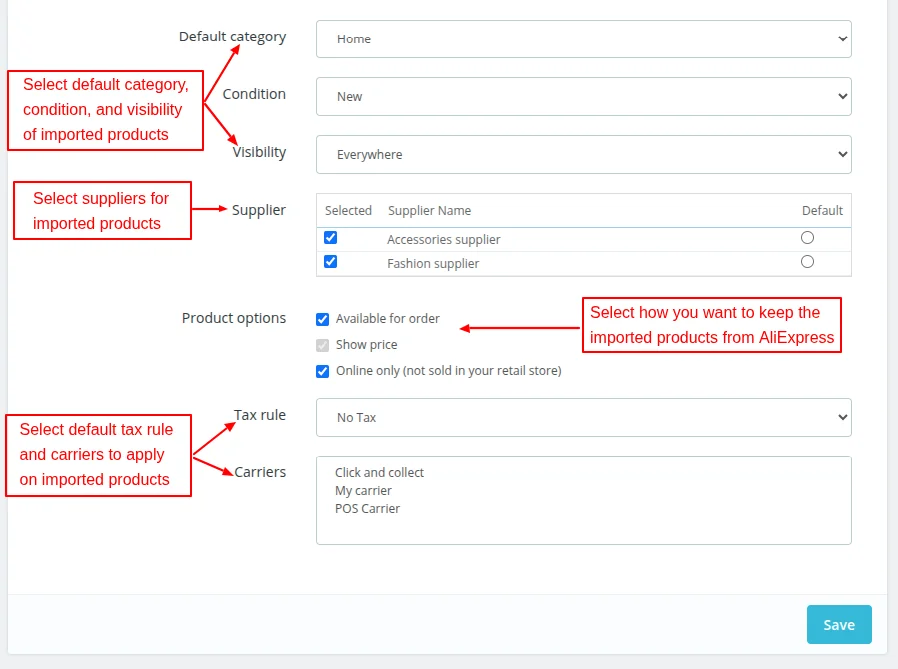Click the Default column header
Screen dimensions: 898x669
(x=822, y=210)
